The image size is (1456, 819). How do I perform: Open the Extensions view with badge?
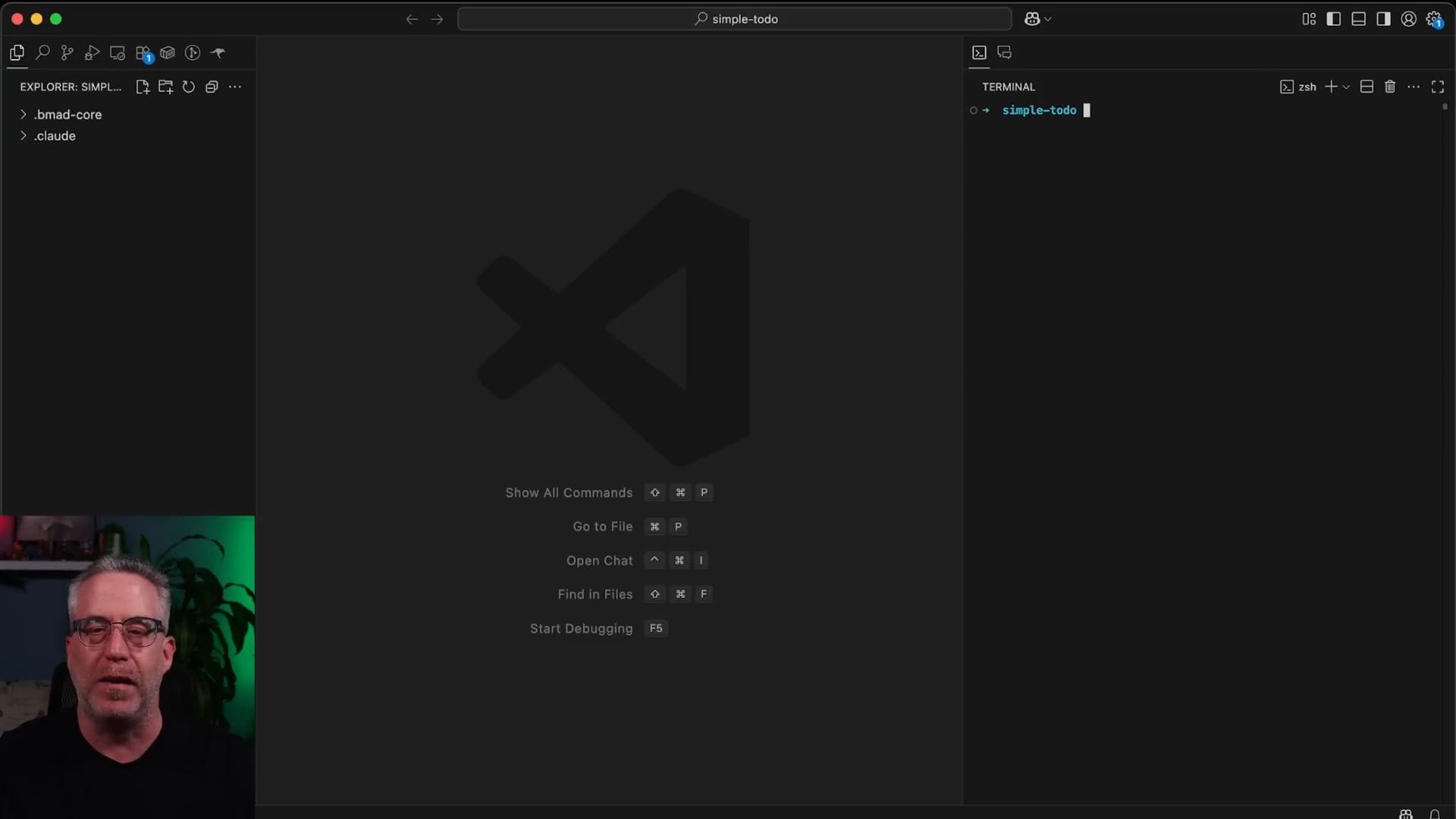click(x=143, y=53)
